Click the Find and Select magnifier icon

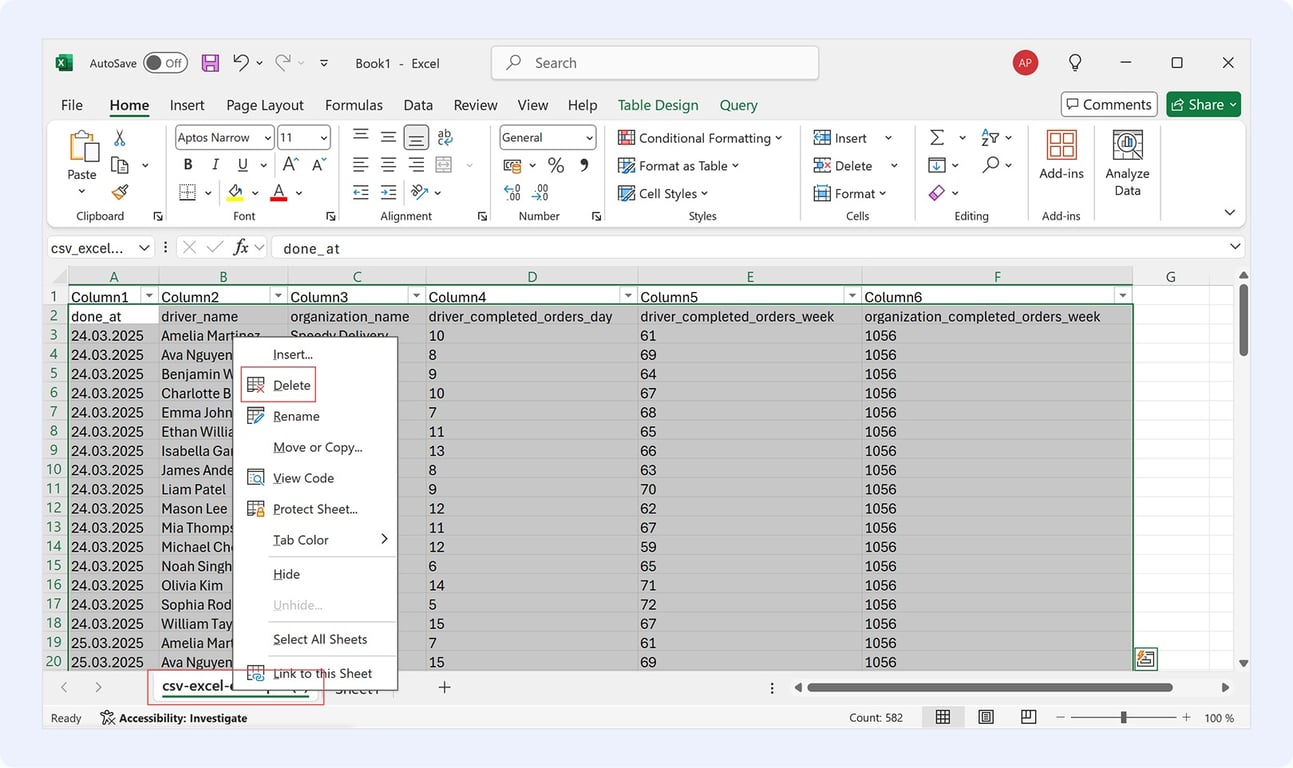[990, 164]
